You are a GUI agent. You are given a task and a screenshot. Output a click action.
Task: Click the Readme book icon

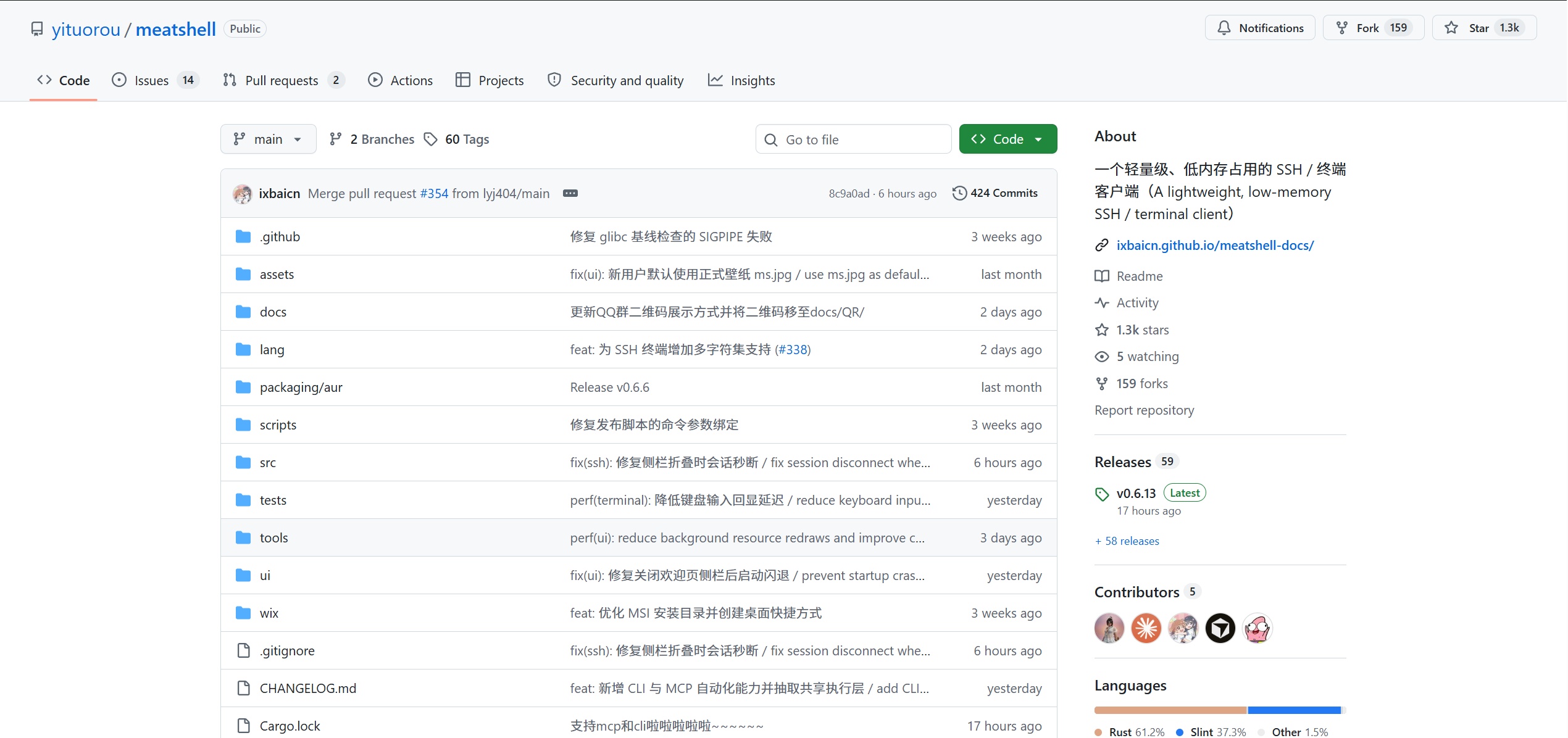tap(1102, 276)
